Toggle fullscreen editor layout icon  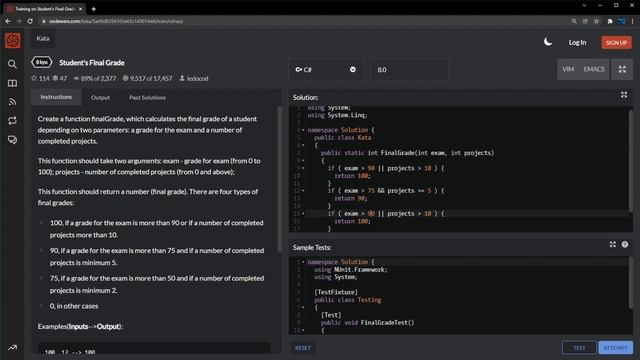622,69
